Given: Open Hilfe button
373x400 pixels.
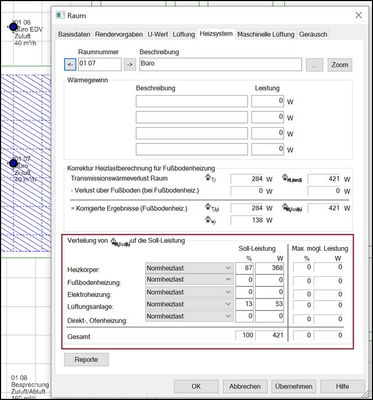Looking at the screenshot, I should (342, 386).
